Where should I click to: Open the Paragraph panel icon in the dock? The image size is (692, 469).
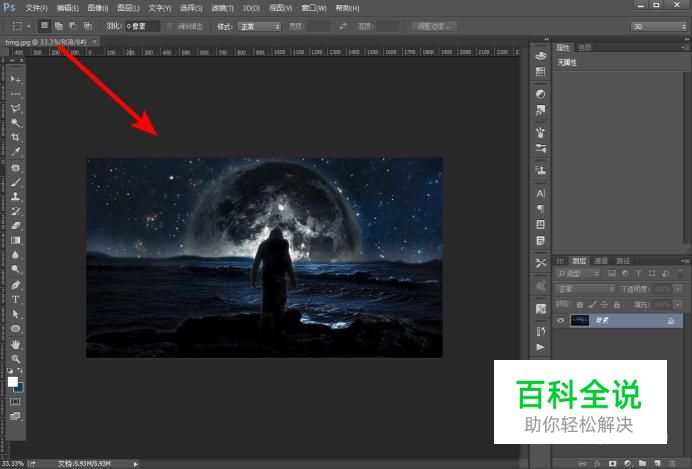pyautogui.click(x=541, y=209)
